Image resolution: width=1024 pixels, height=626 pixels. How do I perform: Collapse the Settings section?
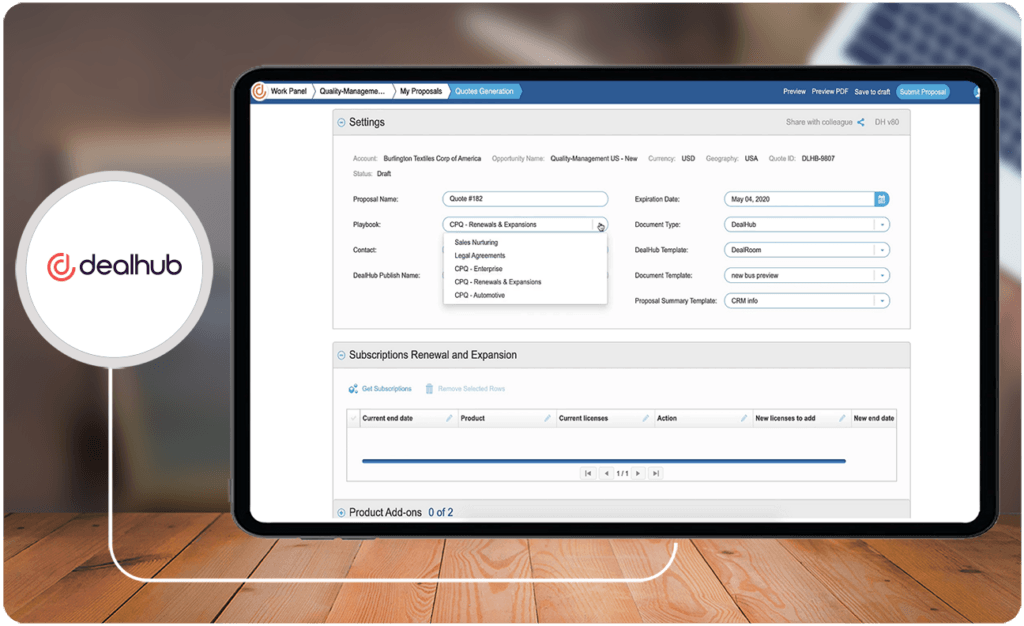click(341, 123)
